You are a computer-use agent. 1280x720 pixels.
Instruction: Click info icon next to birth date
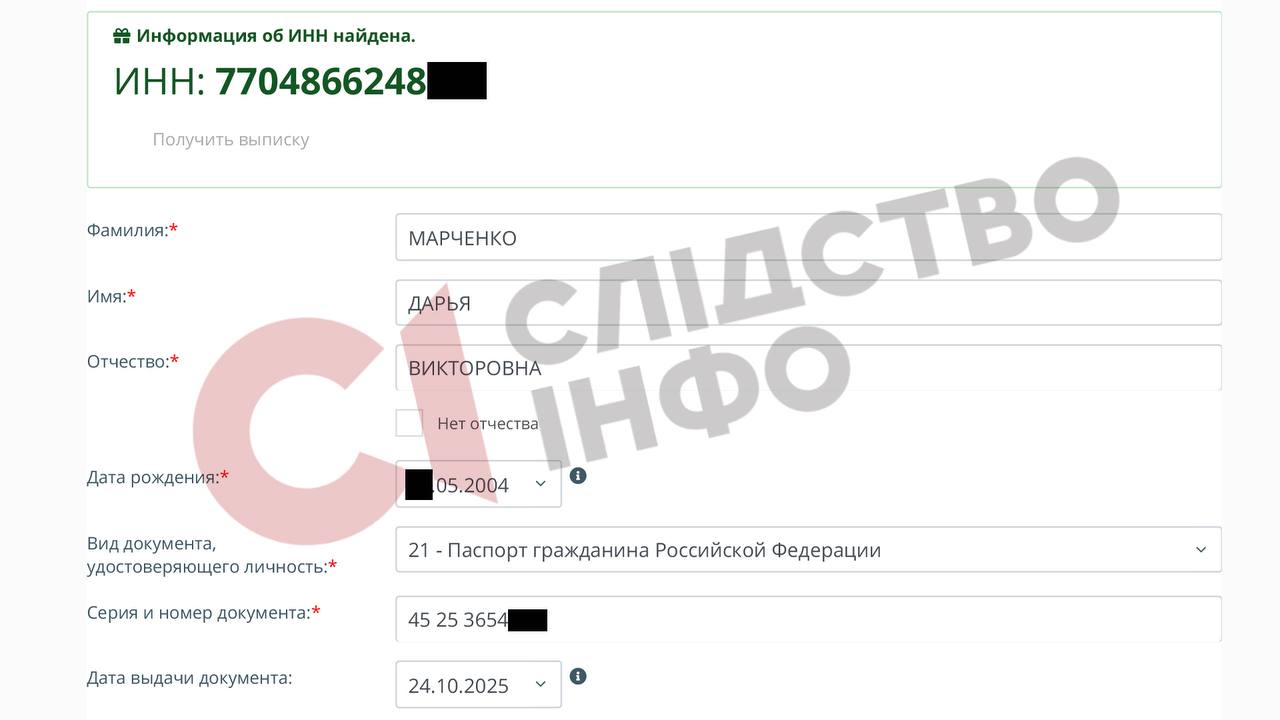[578, 475]
